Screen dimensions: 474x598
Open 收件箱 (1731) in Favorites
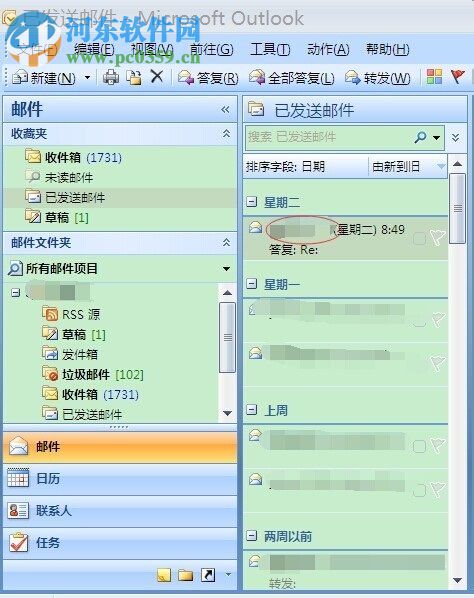click(x=74, y=157)
